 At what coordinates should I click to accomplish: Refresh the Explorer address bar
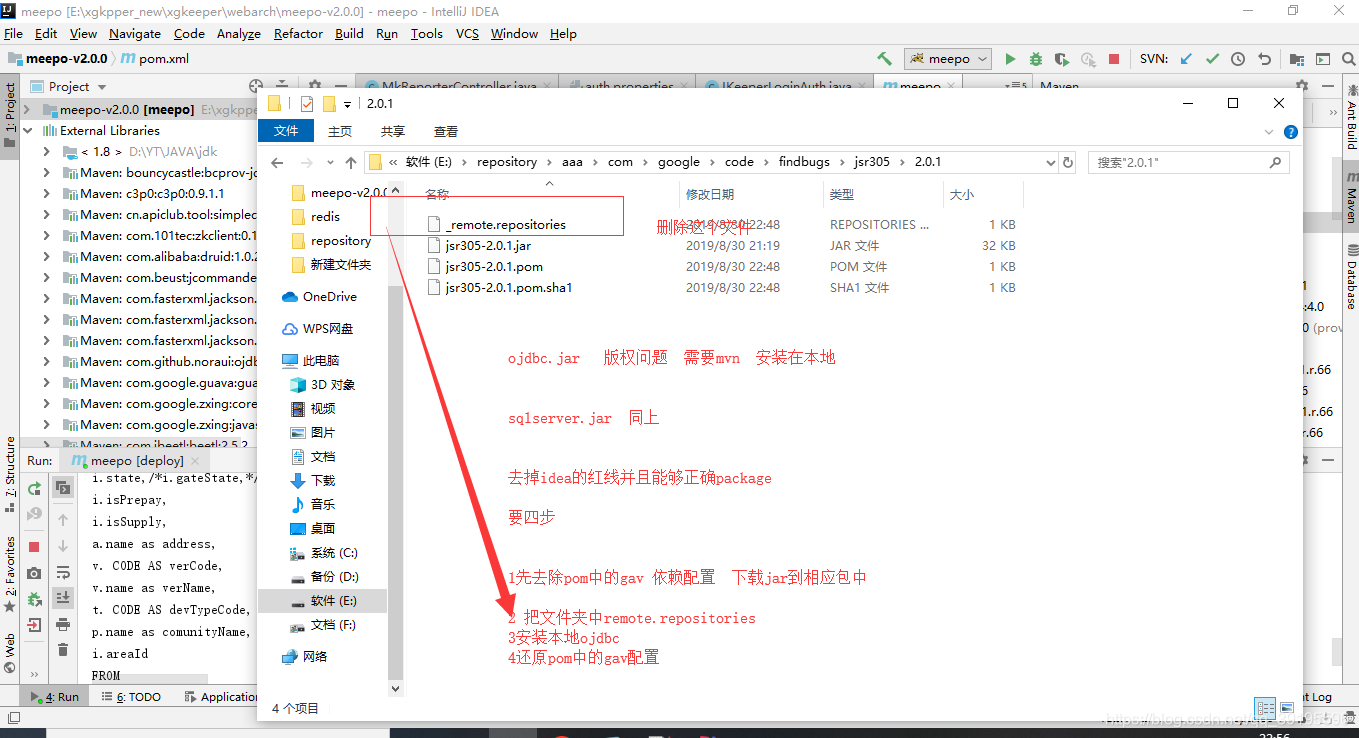tap(1068, 162)
